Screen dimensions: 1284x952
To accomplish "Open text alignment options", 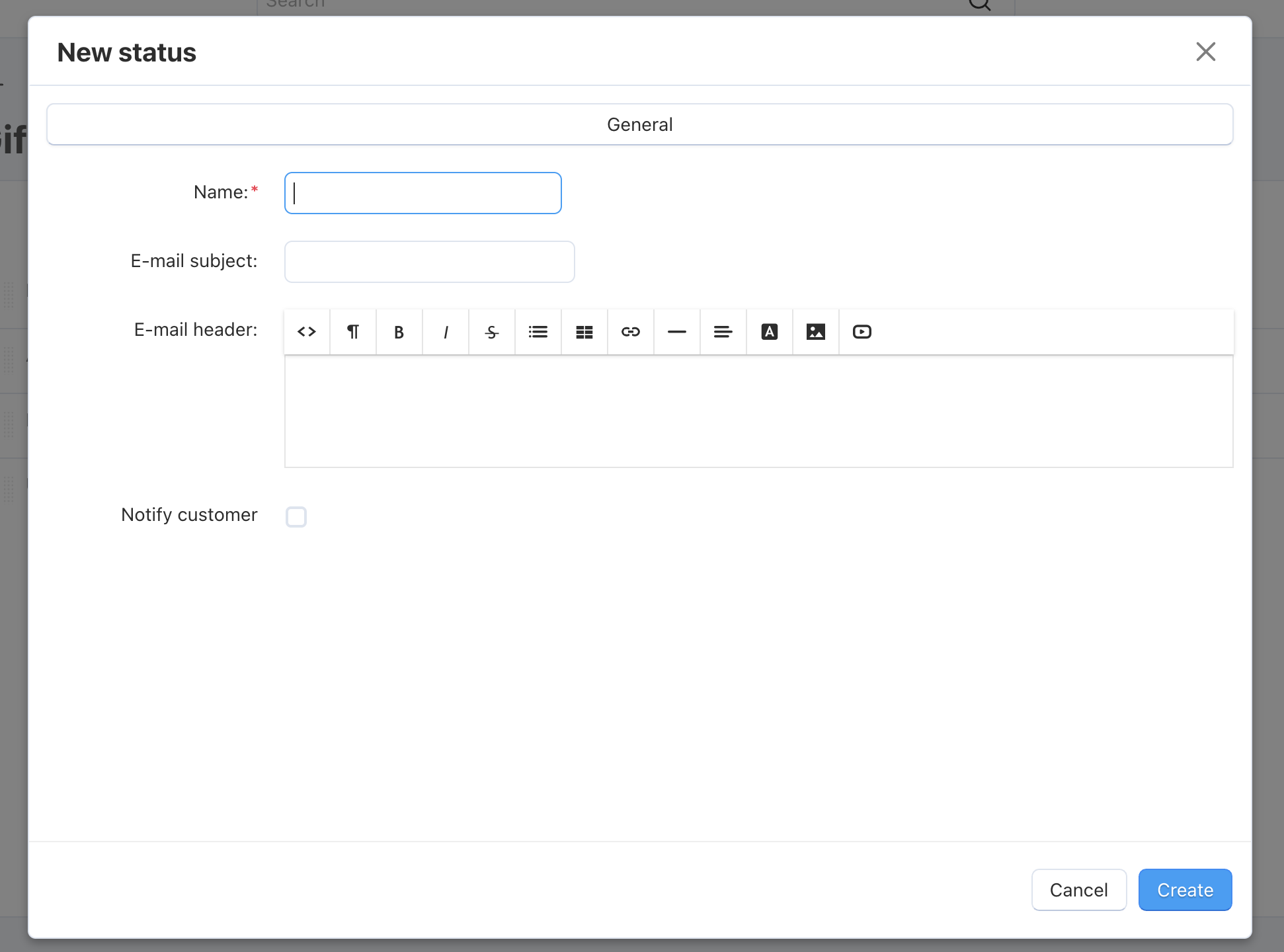I will coord(723,332).
